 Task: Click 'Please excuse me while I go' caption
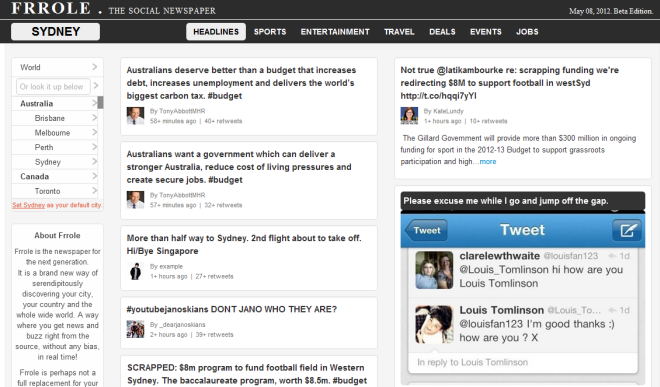point(506,201)
